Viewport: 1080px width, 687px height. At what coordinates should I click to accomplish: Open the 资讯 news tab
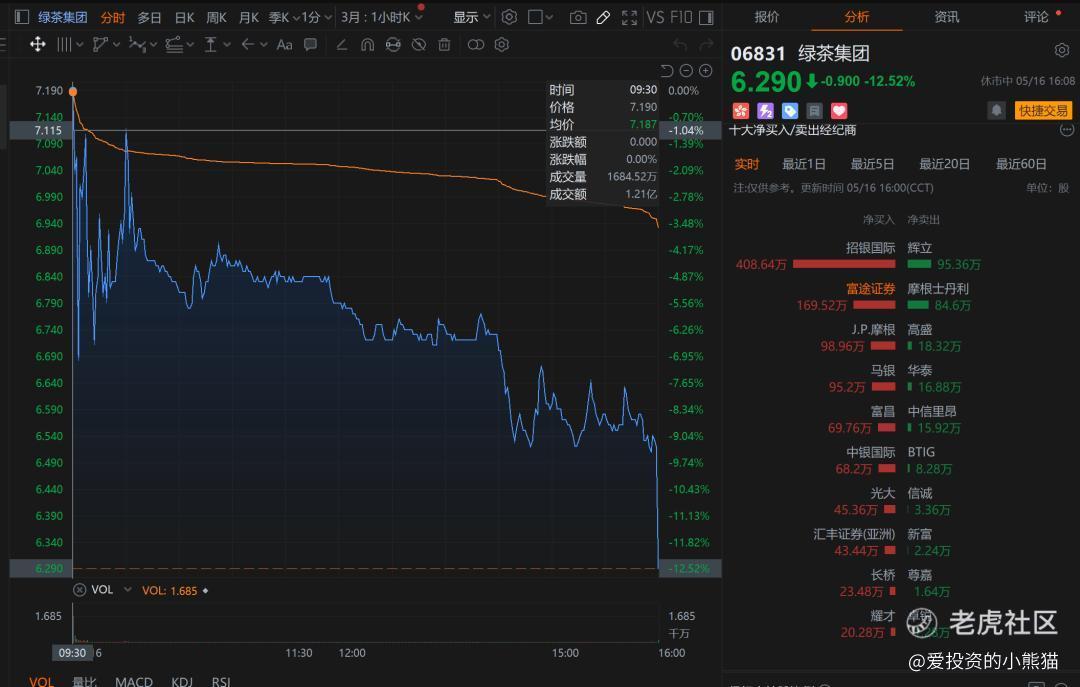(x=946, y=17)
